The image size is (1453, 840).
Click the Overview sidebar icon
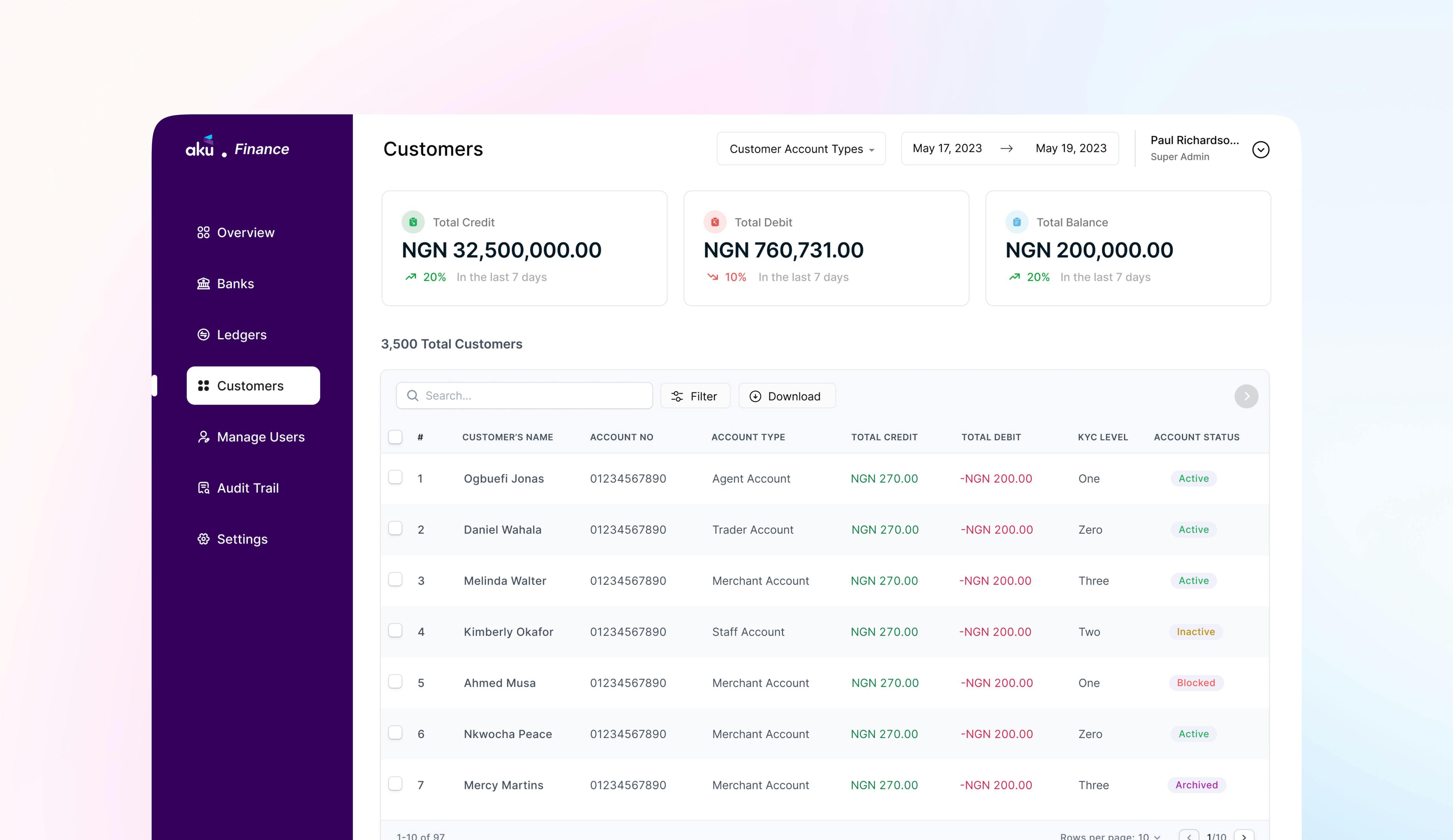[204, 232]
